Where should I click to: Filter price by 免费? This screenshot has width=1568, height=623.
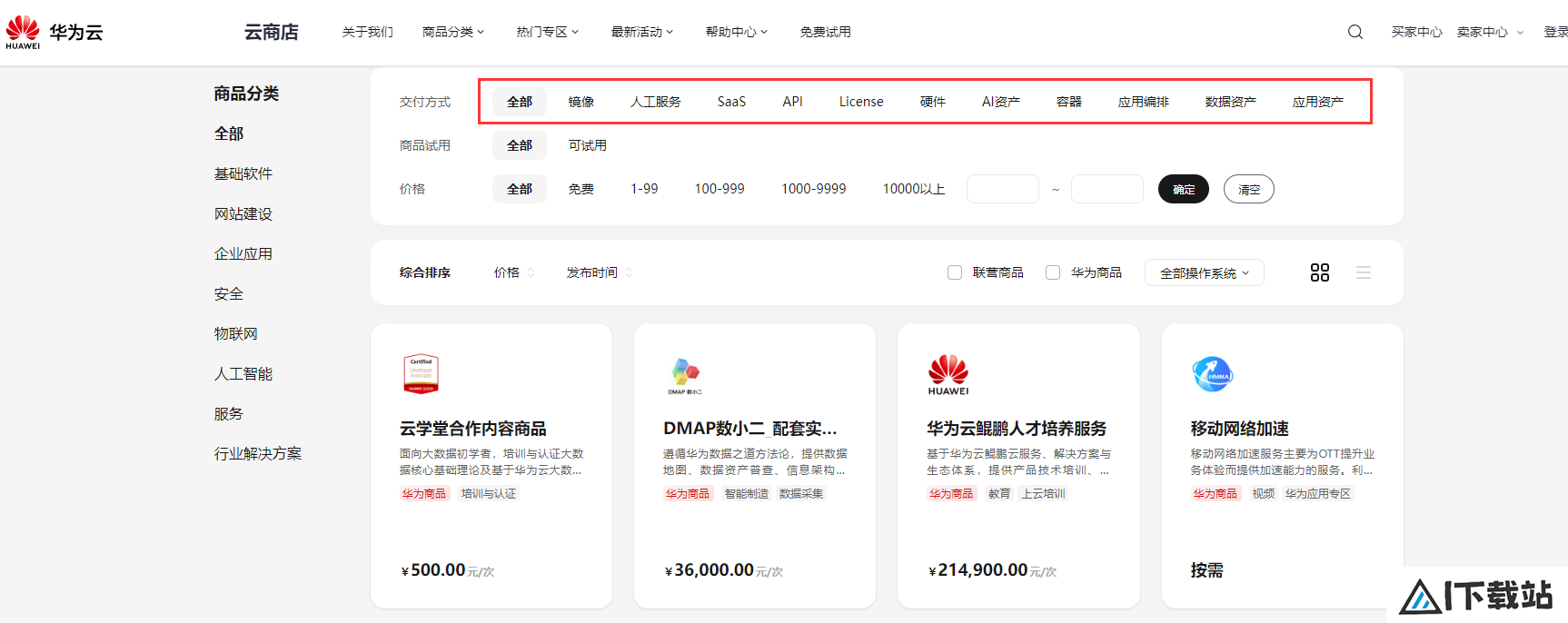coord(581,189)
